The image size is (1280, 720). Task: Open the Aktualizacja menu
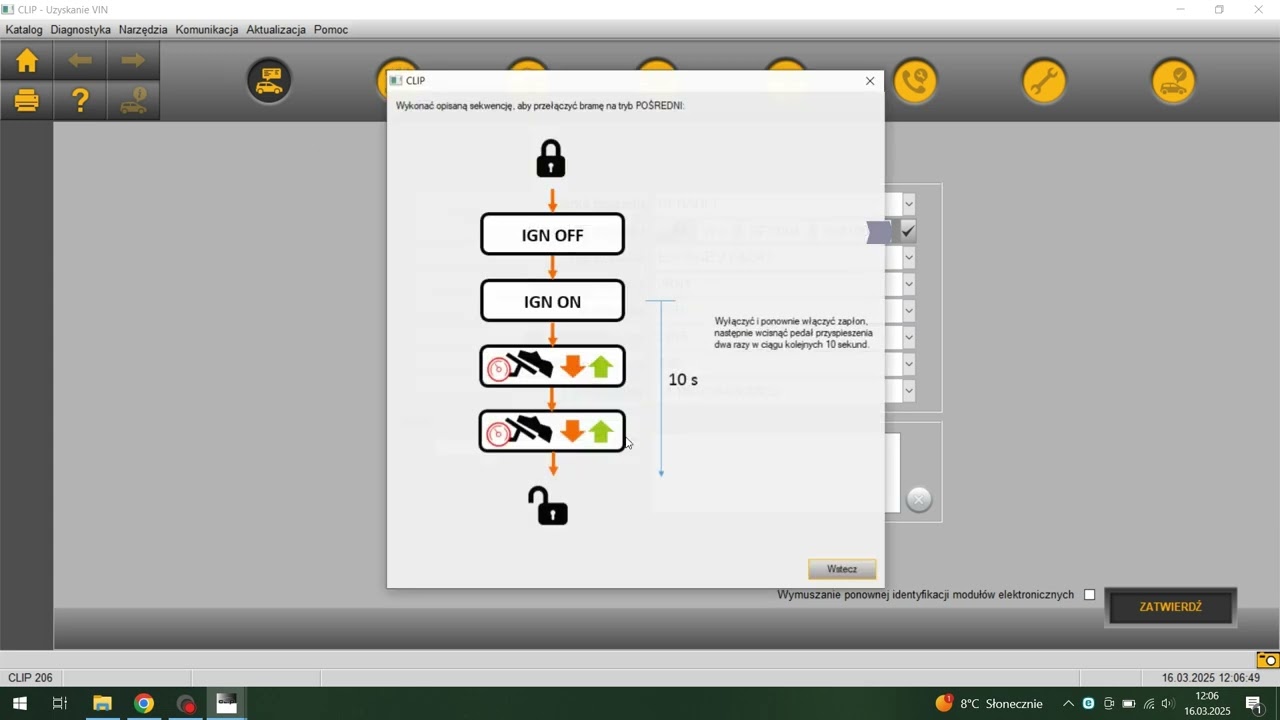point(276,30)
